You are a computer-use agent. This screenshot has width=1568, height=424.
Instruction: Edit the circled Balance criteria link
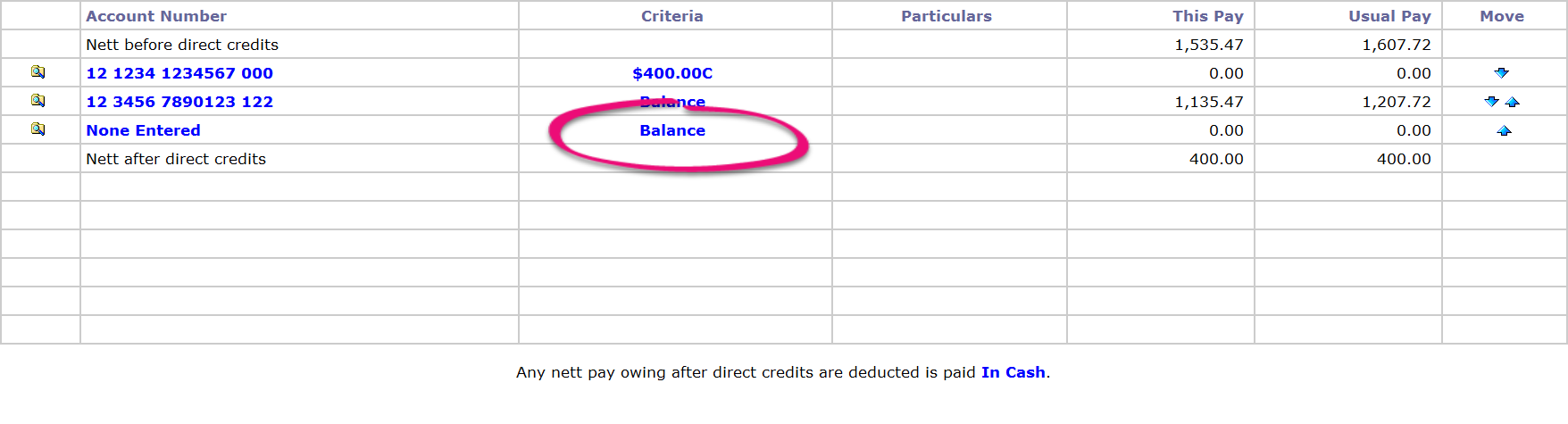(x=672, y=130)
